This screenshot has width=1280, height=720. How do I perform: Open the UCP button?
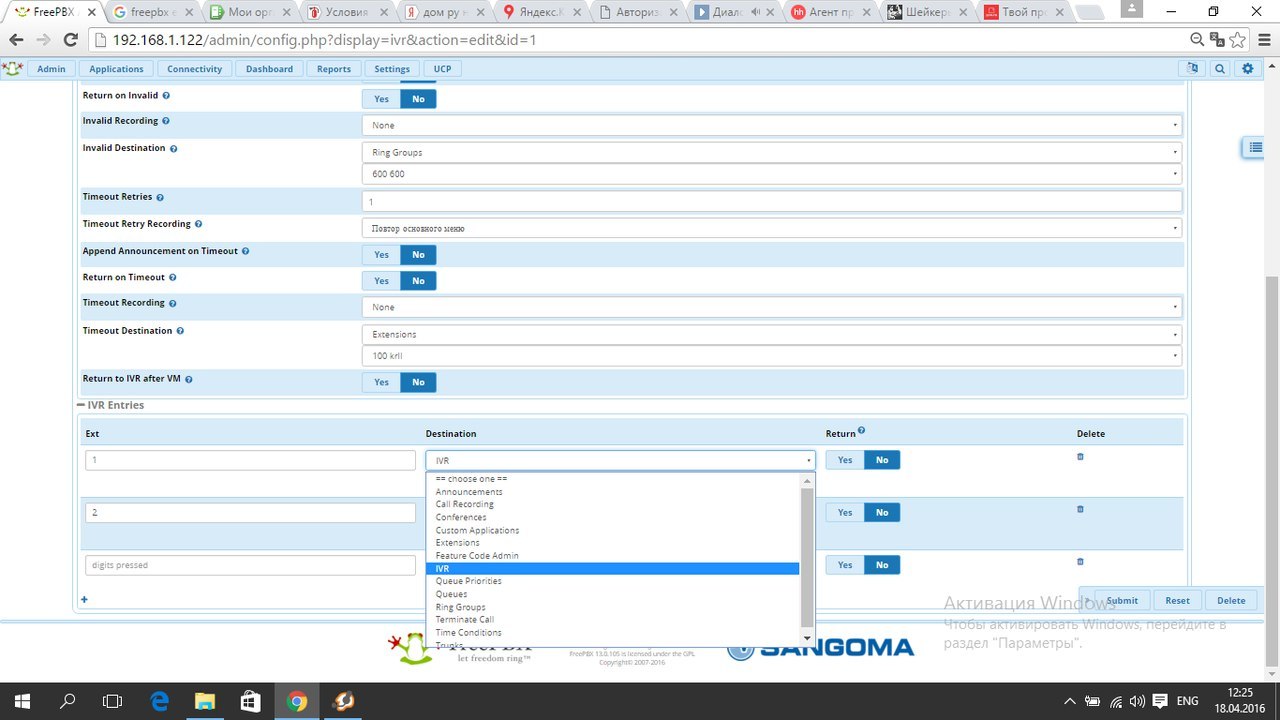click(x=442, y=69)
